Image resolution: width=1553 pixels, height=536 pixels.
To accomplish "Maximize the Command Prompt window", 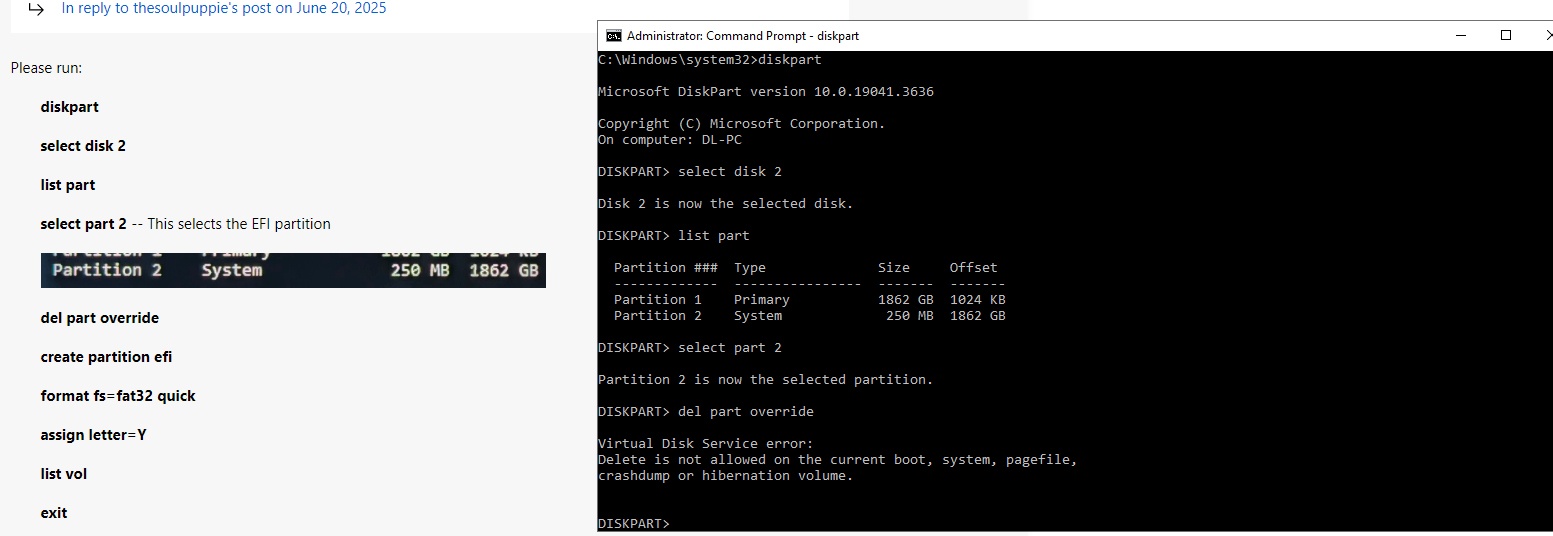I will click(1506, 35).
